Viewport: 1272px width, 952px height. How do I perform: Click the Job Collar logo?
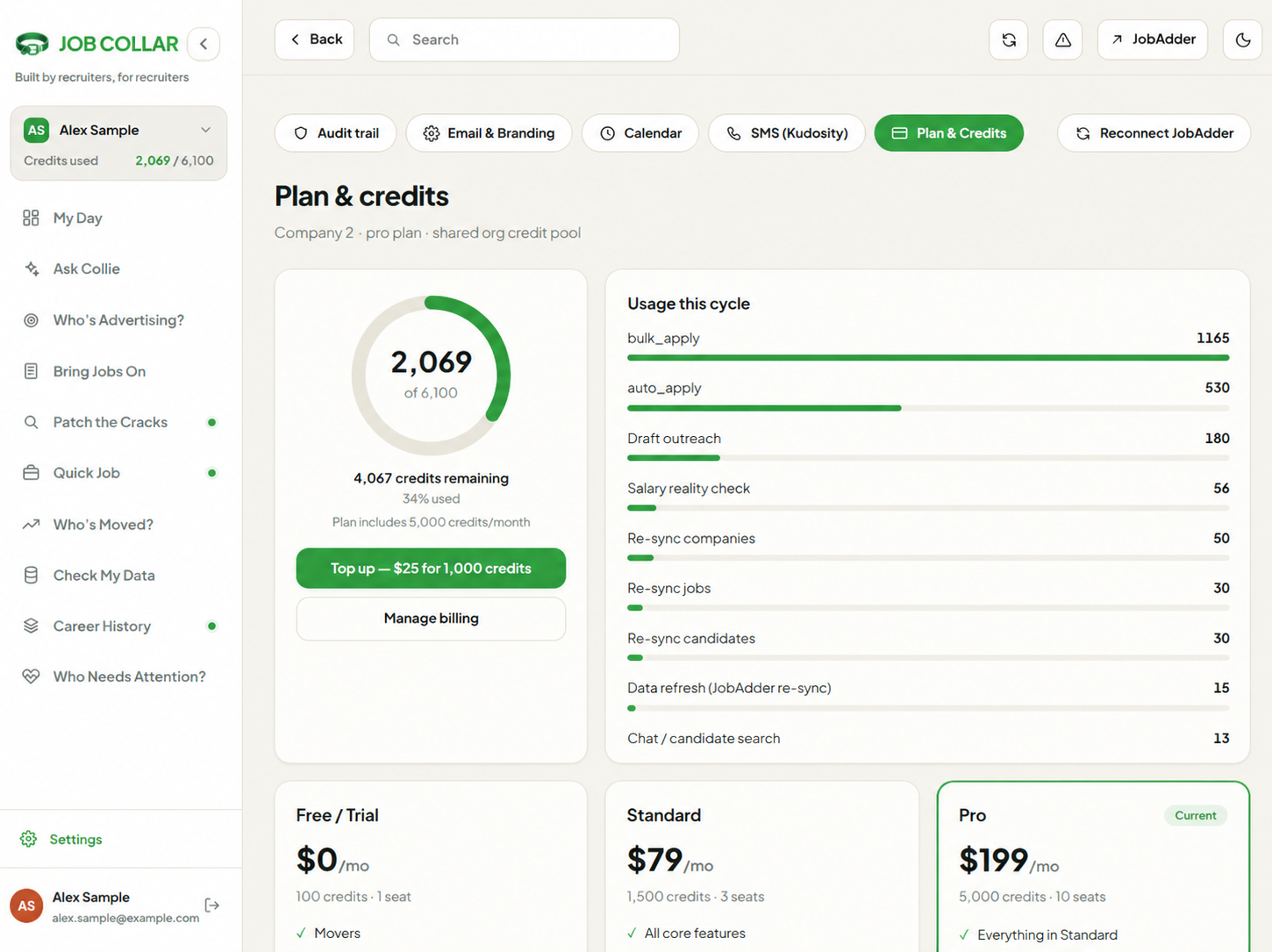click(x=97, y=44)
